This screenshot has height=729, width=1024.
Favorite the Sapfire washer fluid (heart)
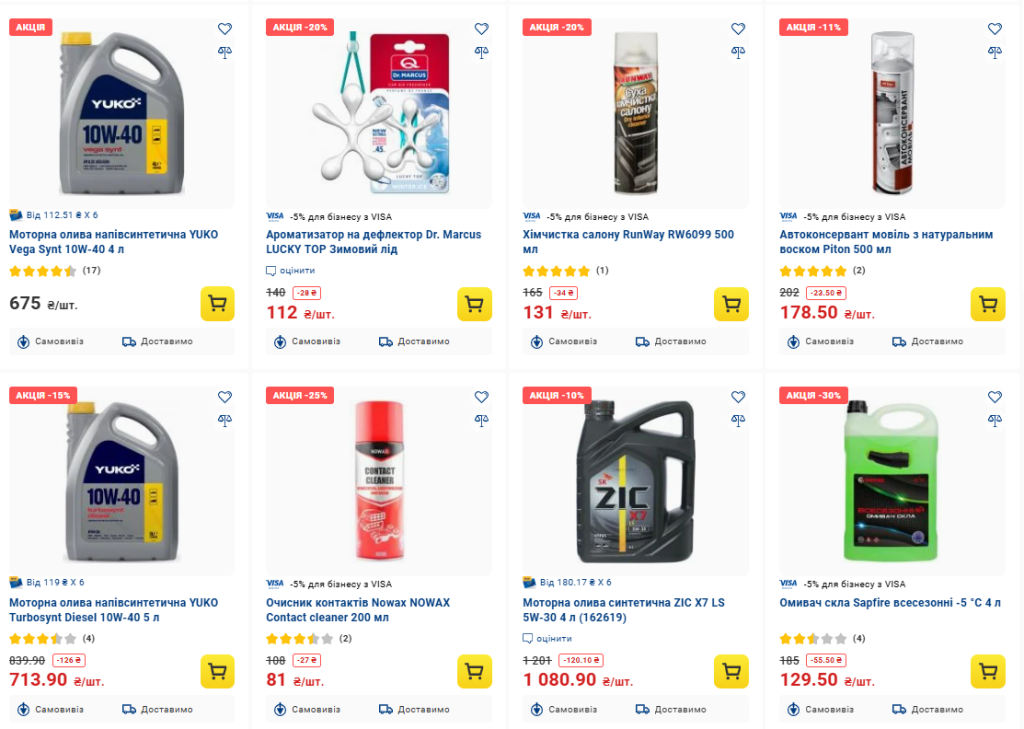pos(995,397)
